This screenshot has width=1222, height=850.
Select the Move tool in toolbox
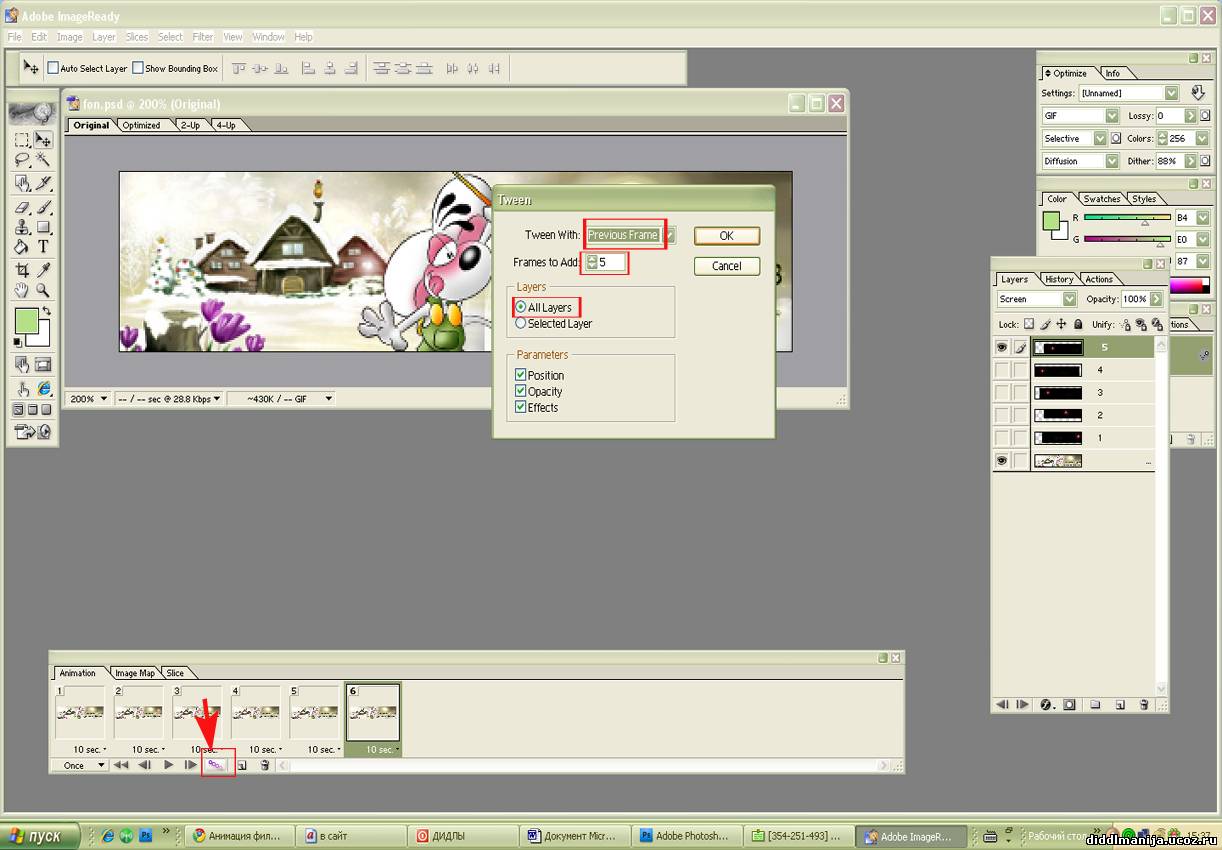pyautogui.click(x=43, y=140)
